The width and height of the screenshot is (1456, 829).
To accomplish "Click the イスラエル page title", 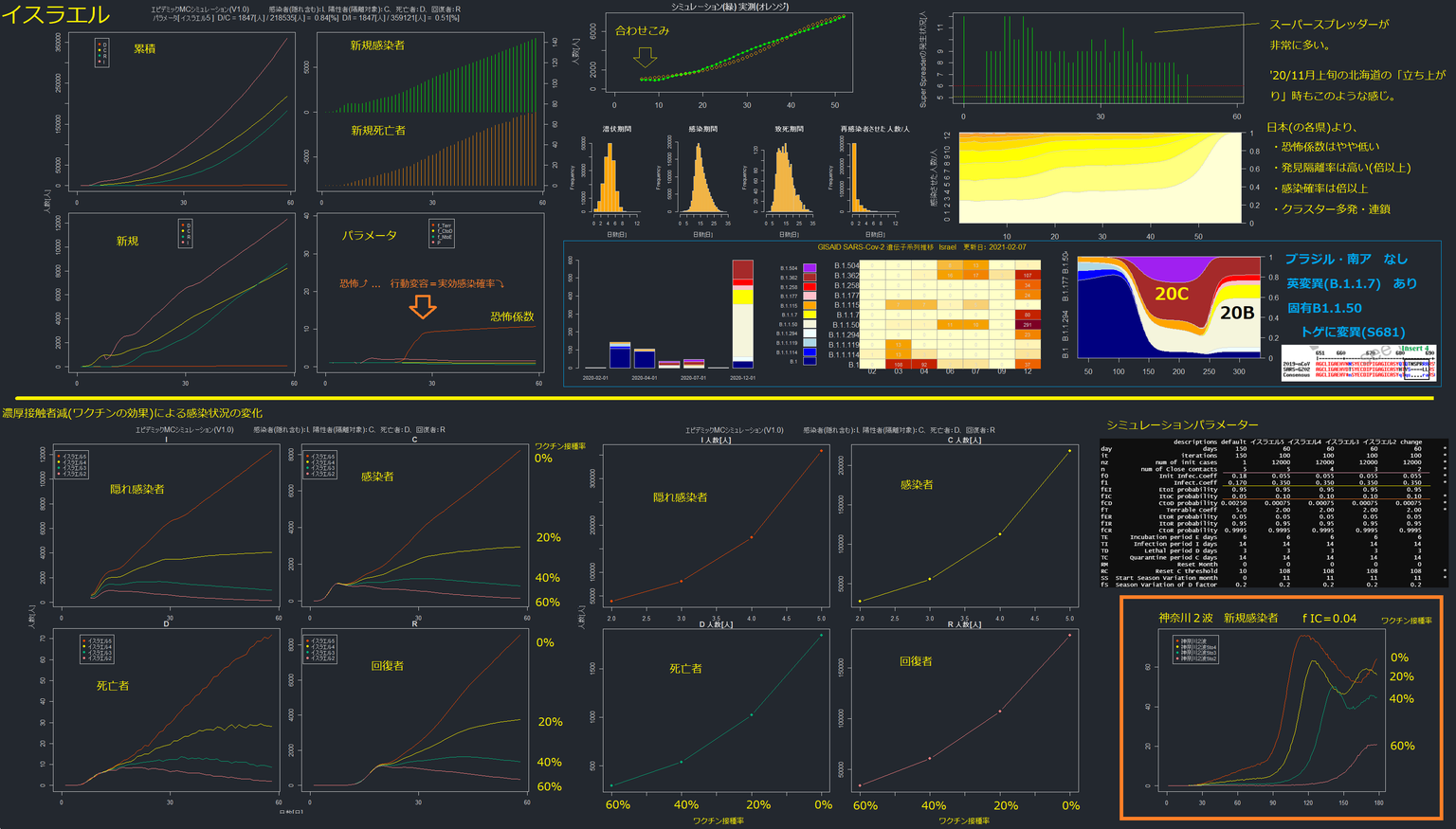I will tap(56, 15).
